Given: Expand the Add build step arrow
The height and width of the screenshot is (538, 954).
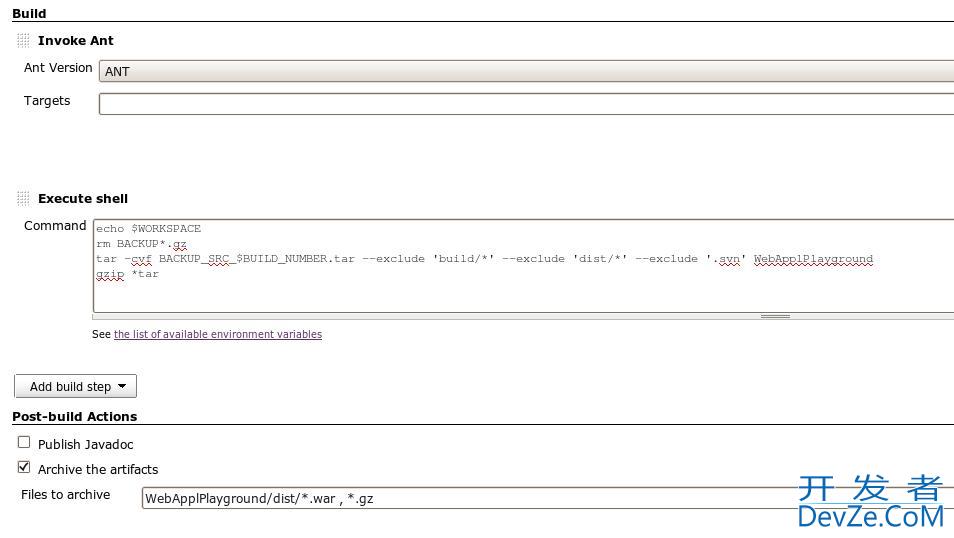Looking at the screenshot, I should [x=122, y=386].
